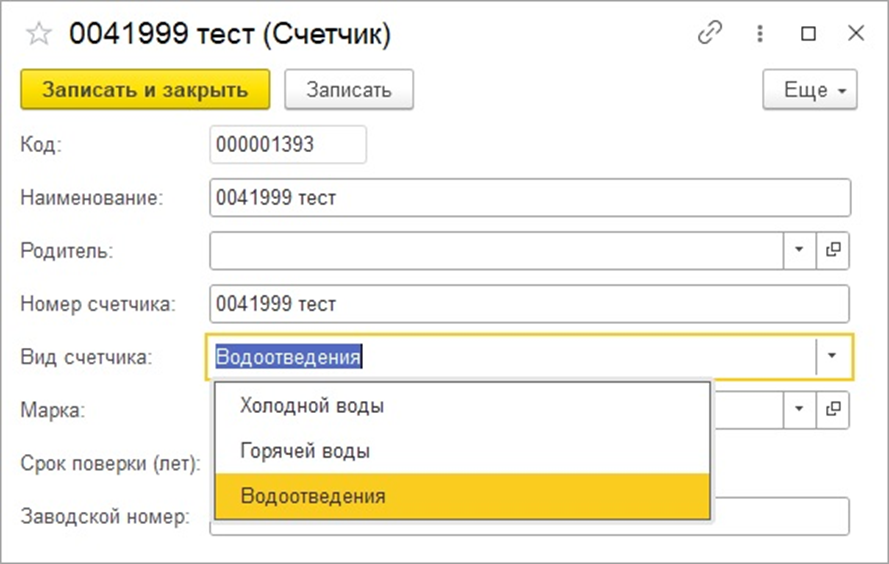Add counter to favorites with star icon

[x=38, y=34]
